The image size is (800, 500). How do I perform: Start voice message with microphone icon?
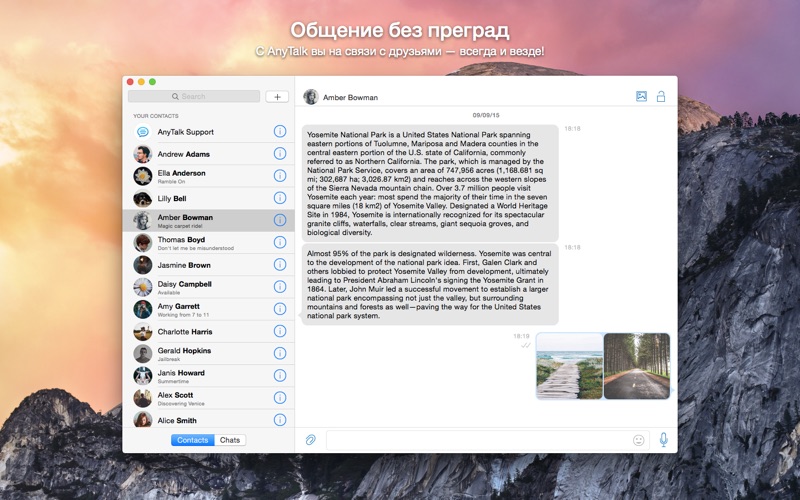(x=663, y=440)
